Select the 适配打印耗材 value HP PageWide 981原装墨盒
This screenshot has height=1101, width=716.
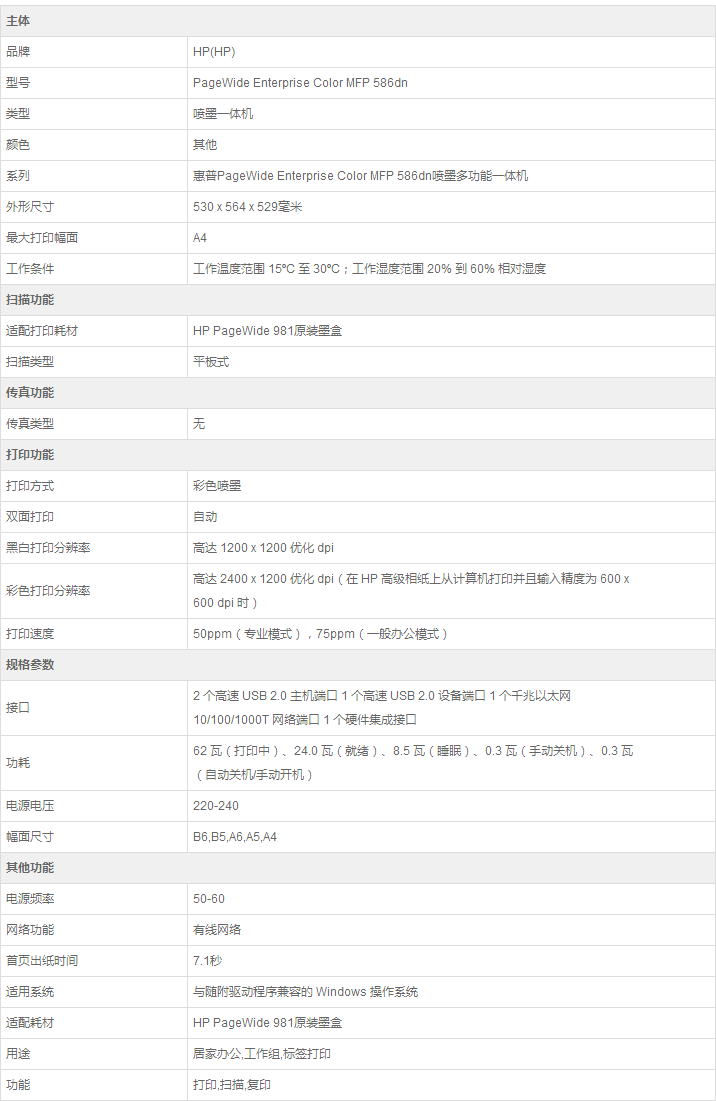click(267, 331)
